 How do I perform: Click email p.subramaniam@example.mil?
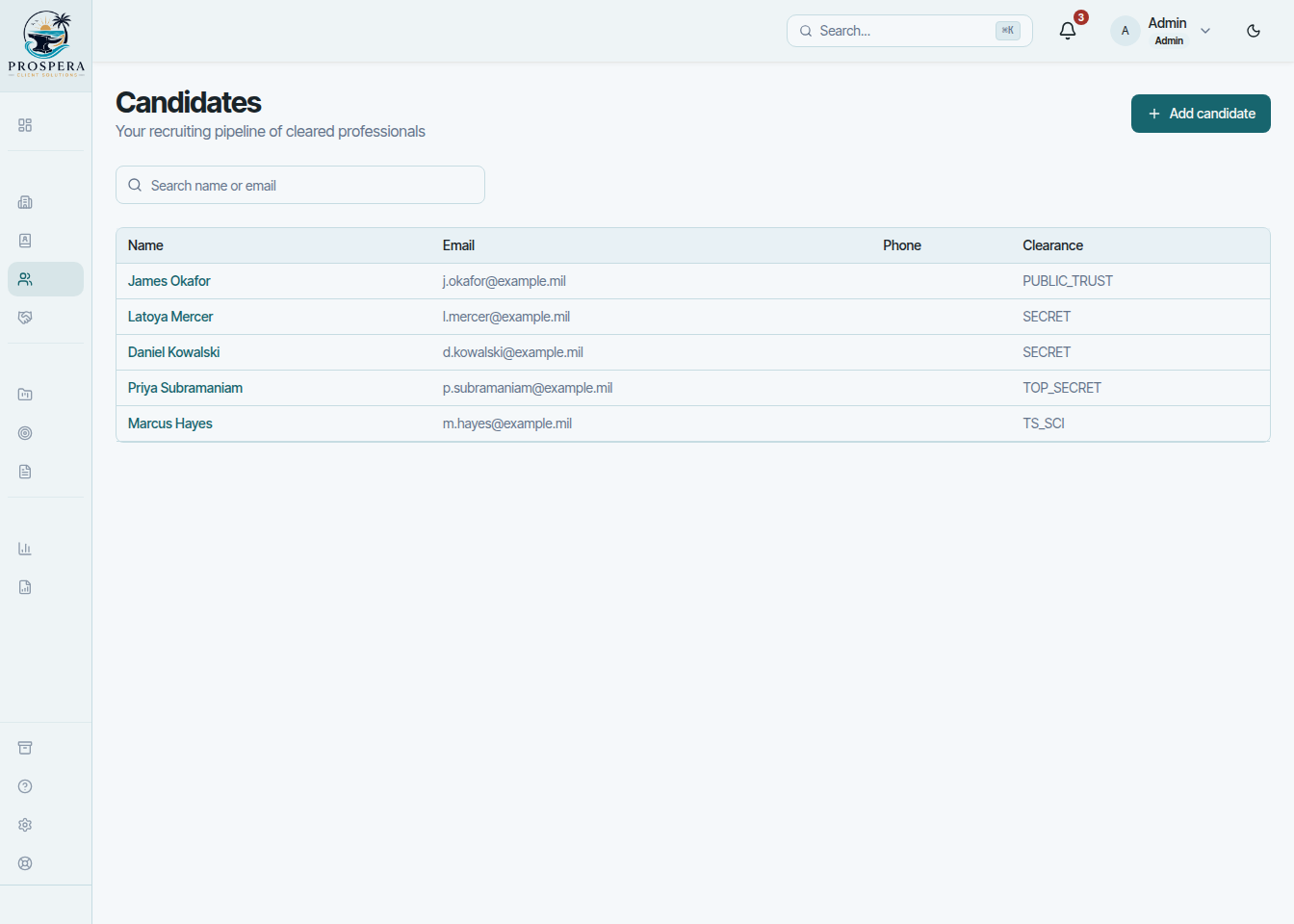(x=528, y=388)
